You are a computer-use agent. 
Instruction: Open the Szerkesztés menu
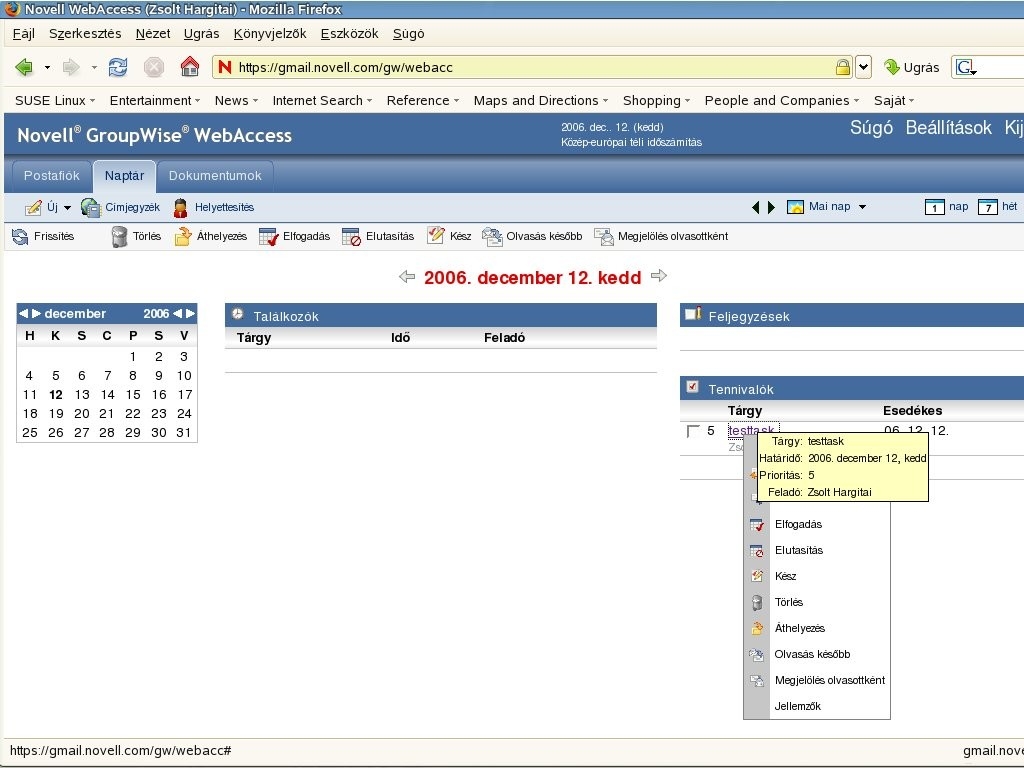[85, 34]
